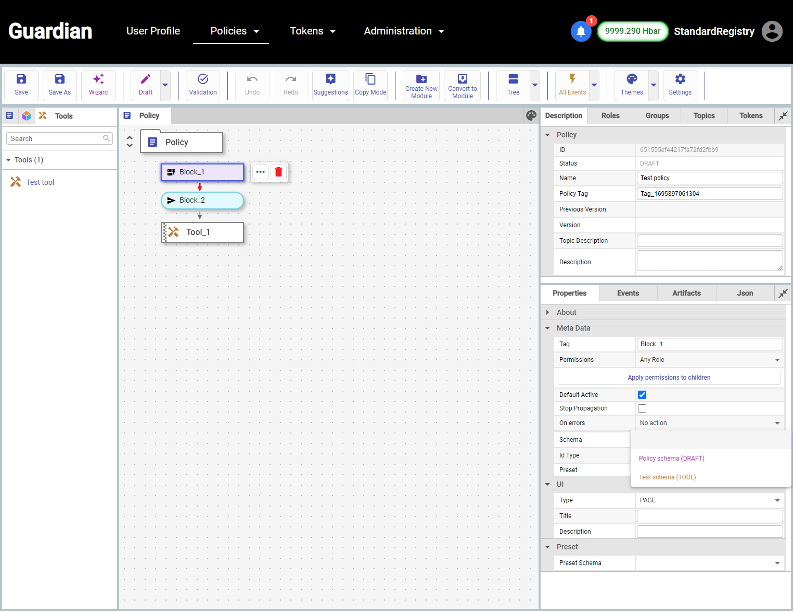Viewport: 794px width, 612px height.
Task: Delete Block_1 with the red trash icon
Action: click(279, 172)
